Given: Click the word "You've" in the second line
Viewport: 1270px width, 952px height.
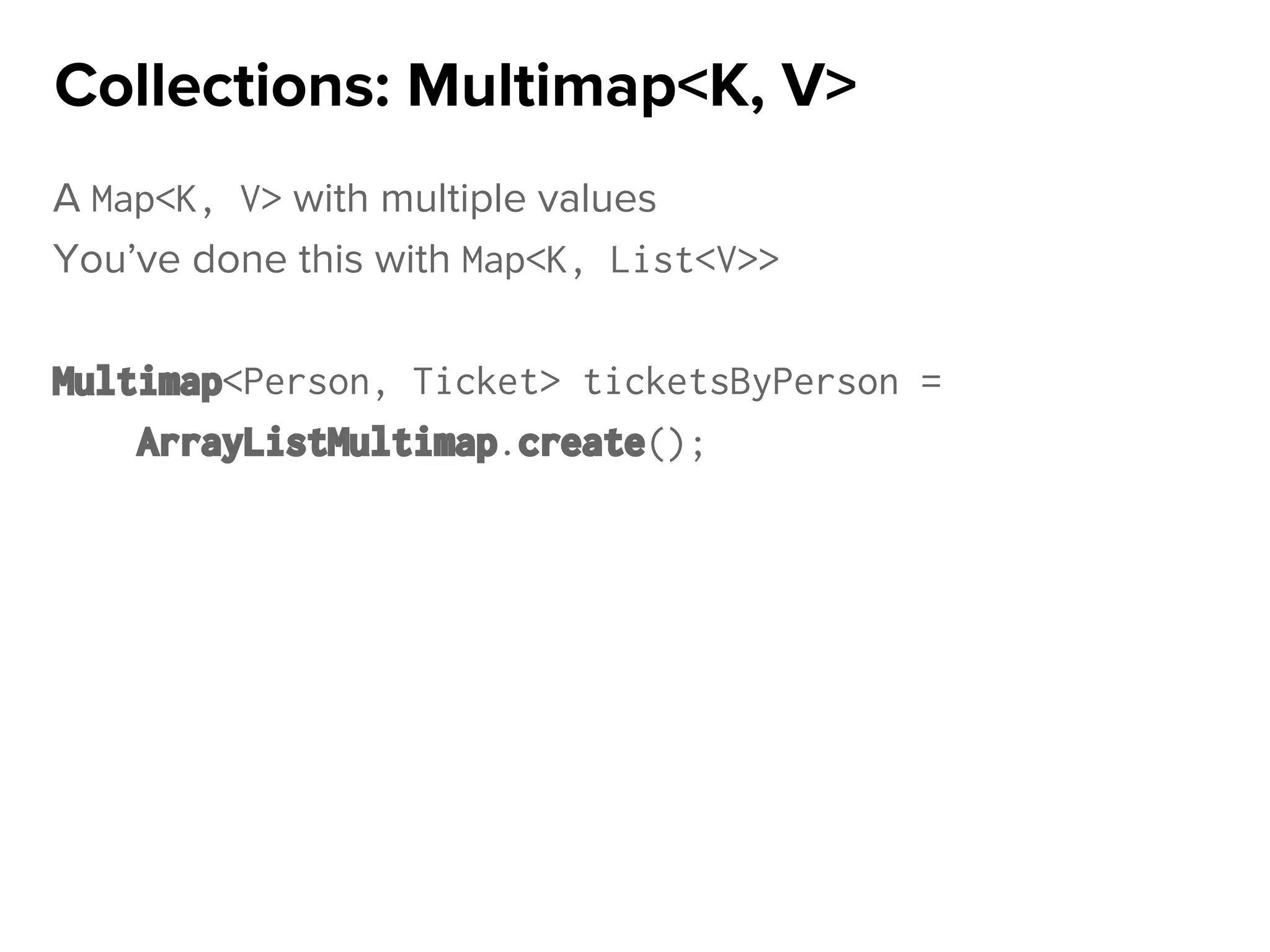Looking at the screenshot, I should 117,260.
